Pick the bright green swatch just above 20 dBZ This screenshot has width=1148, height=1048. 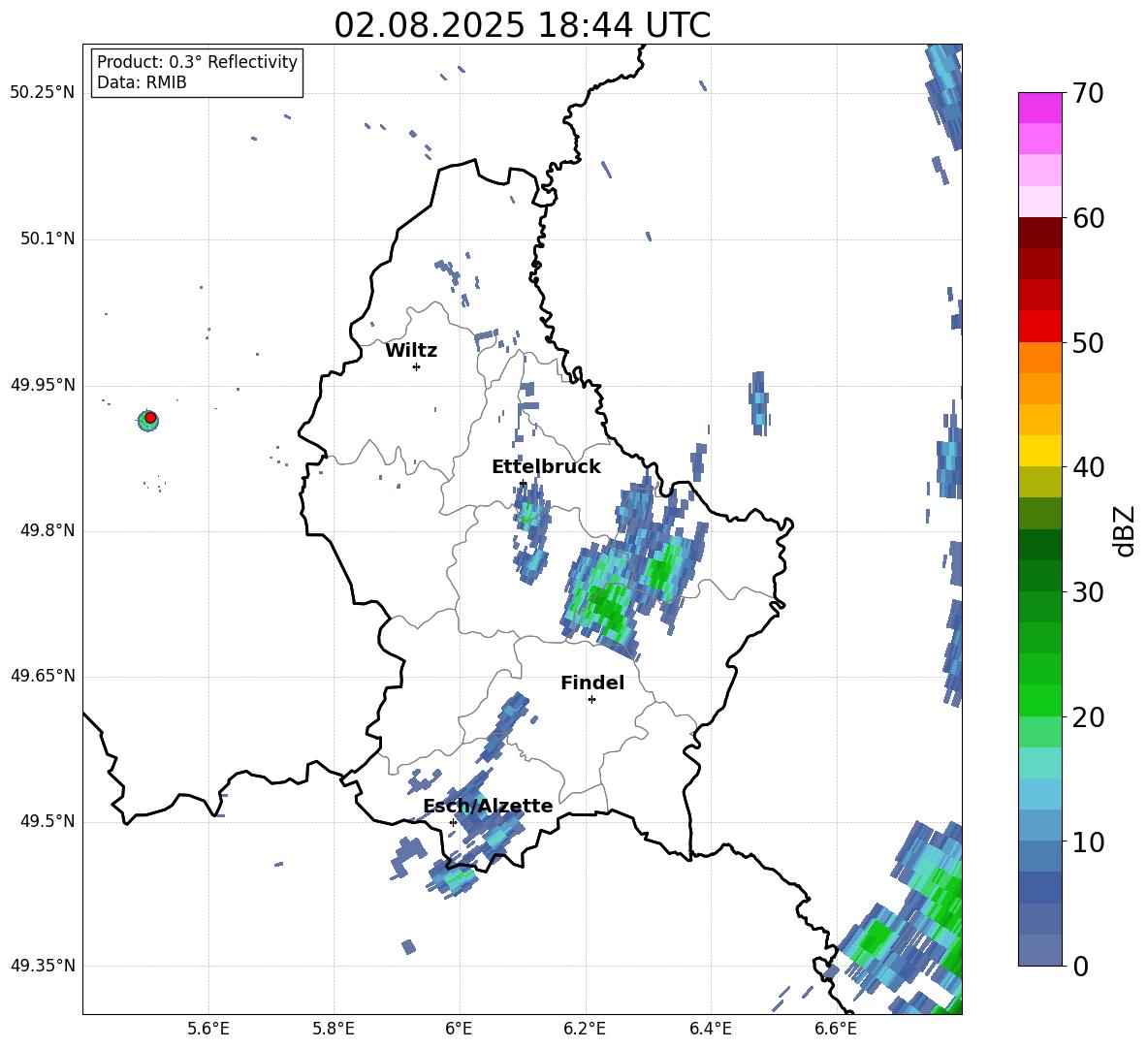click(1039, 700)
